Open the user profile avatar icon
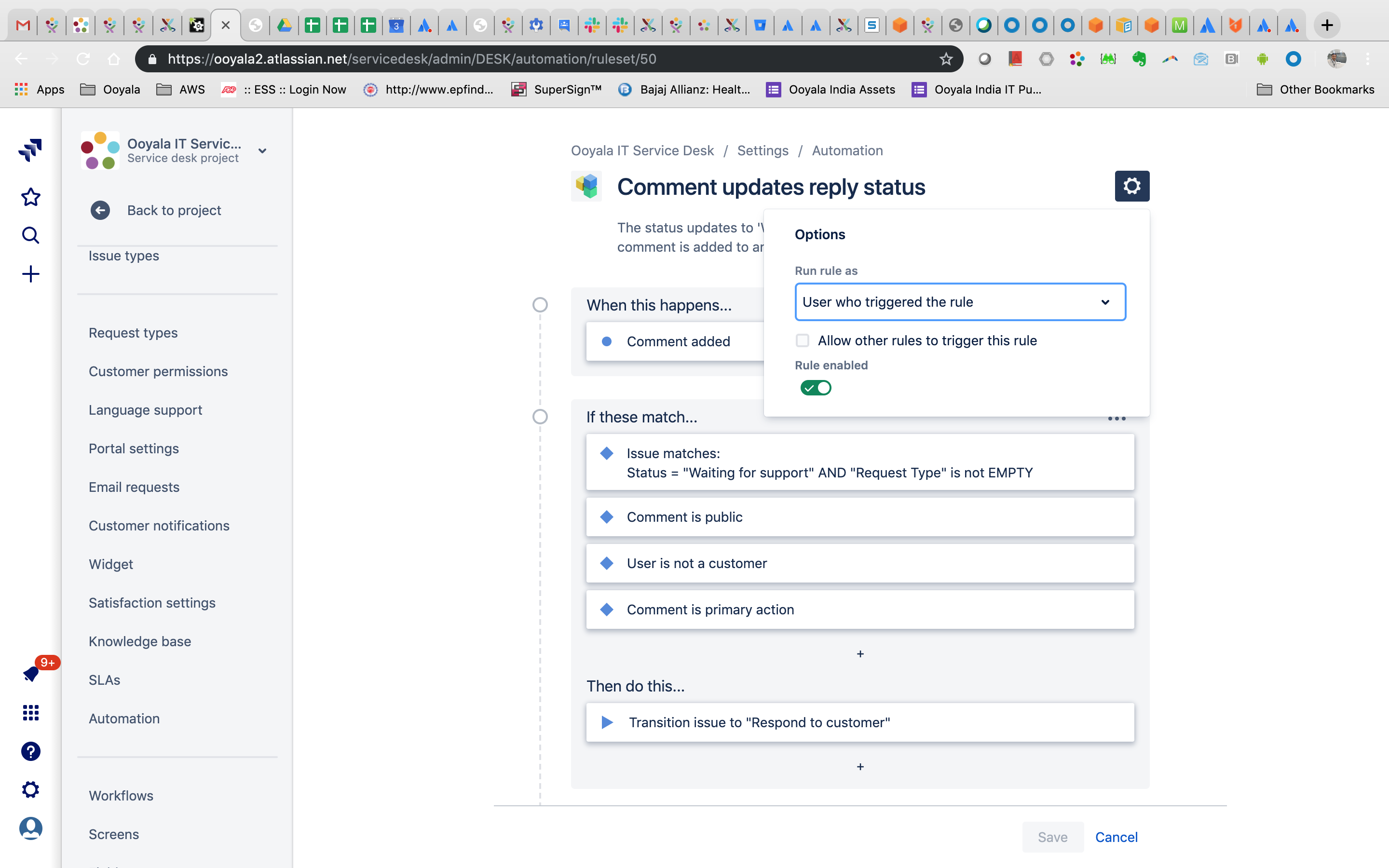The width and height of the screenshot is (1389, 868). click(30, 828)
